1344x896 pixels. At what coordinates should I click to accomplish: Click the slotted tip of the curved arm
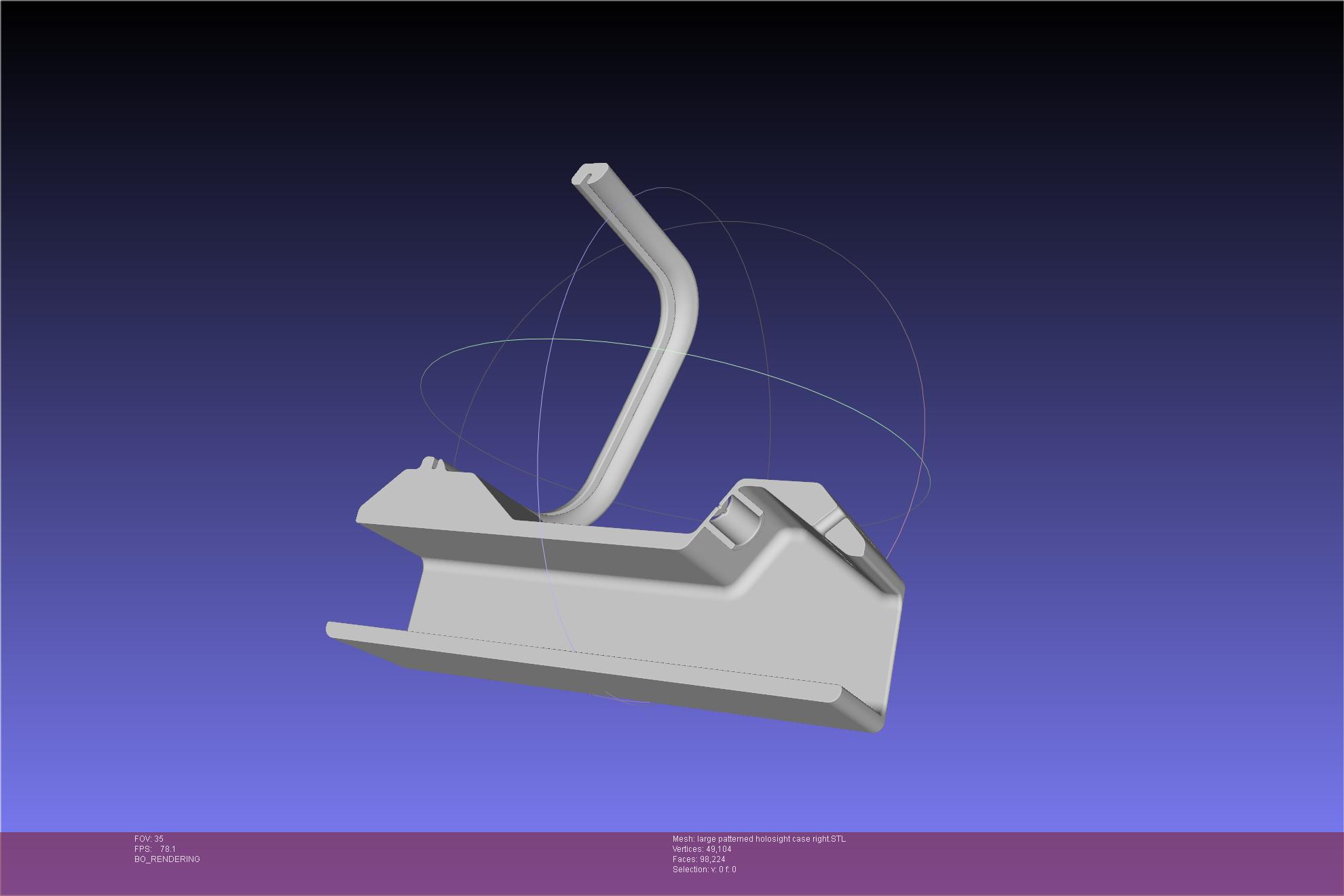[589, 174]
